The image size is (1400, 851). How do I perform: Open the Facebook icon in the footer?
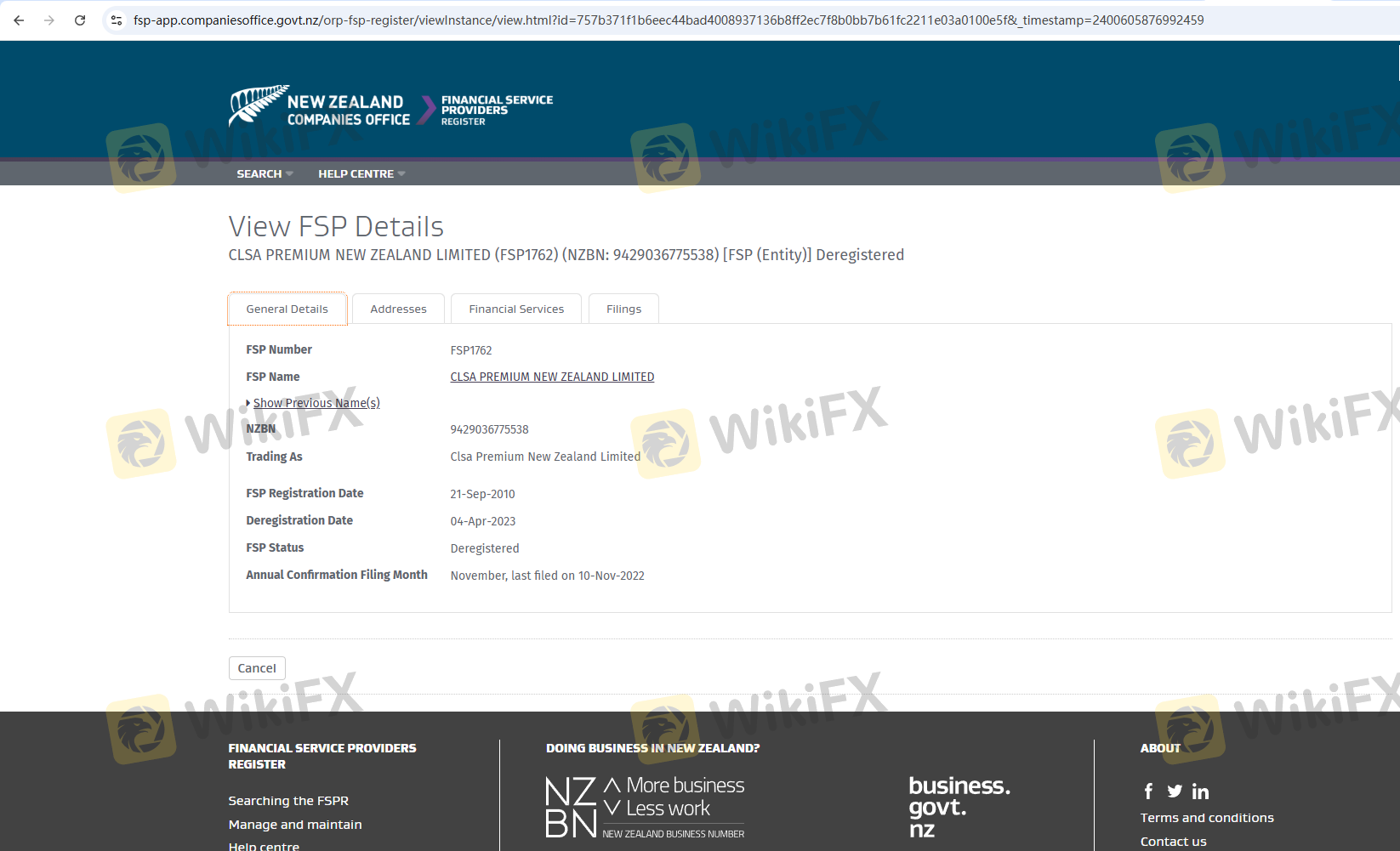pyautogui.click(x=1148, y=791)
